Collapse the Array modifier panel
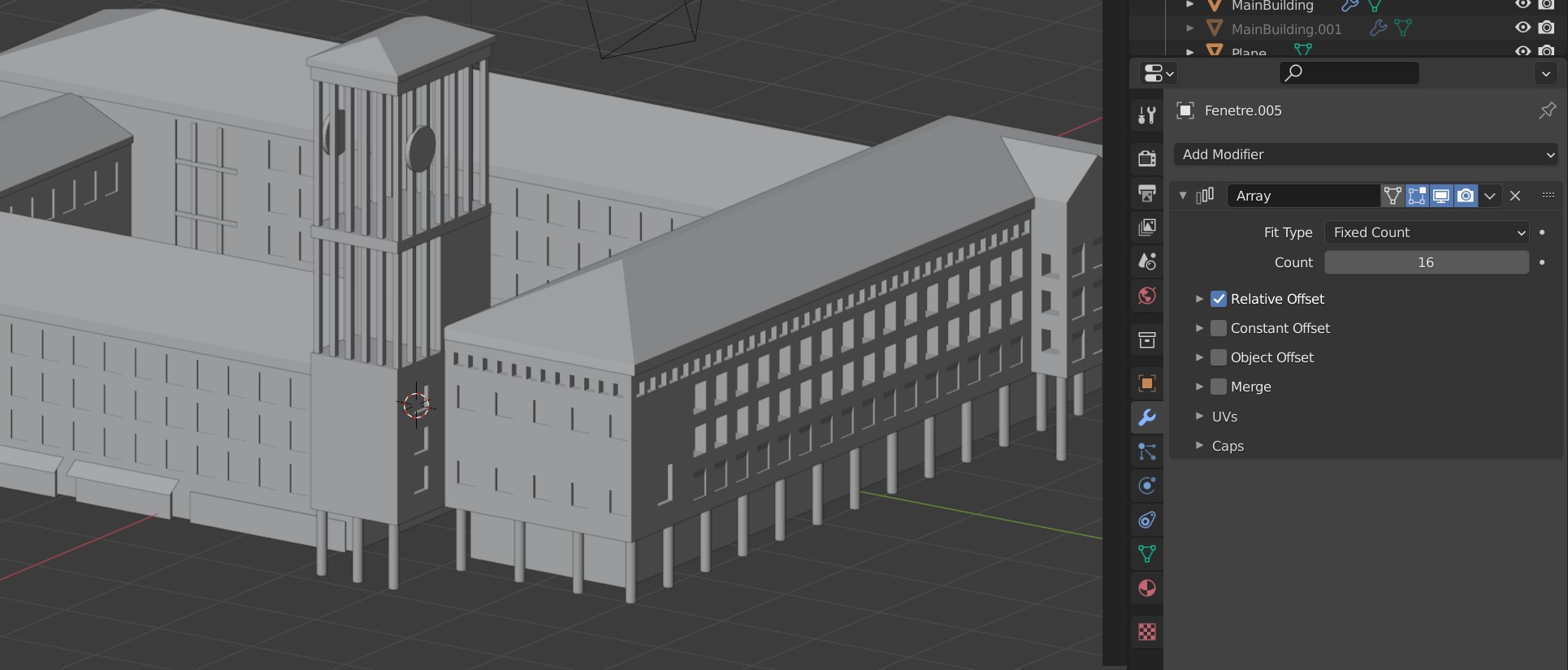 (x=1183, y=196)
